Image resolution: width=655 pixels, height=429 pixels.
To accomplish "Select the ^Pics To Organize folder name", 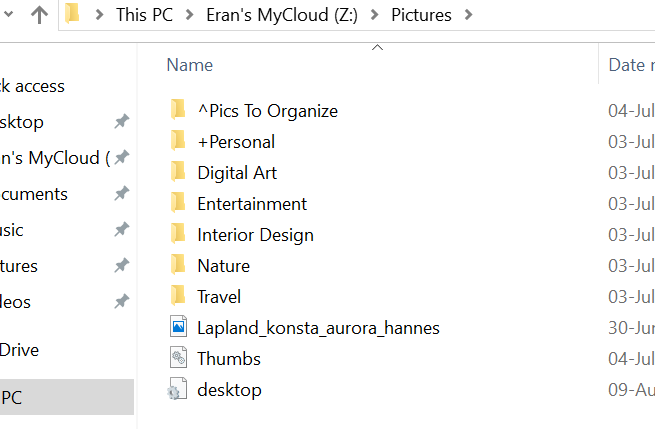I will 268,111.
